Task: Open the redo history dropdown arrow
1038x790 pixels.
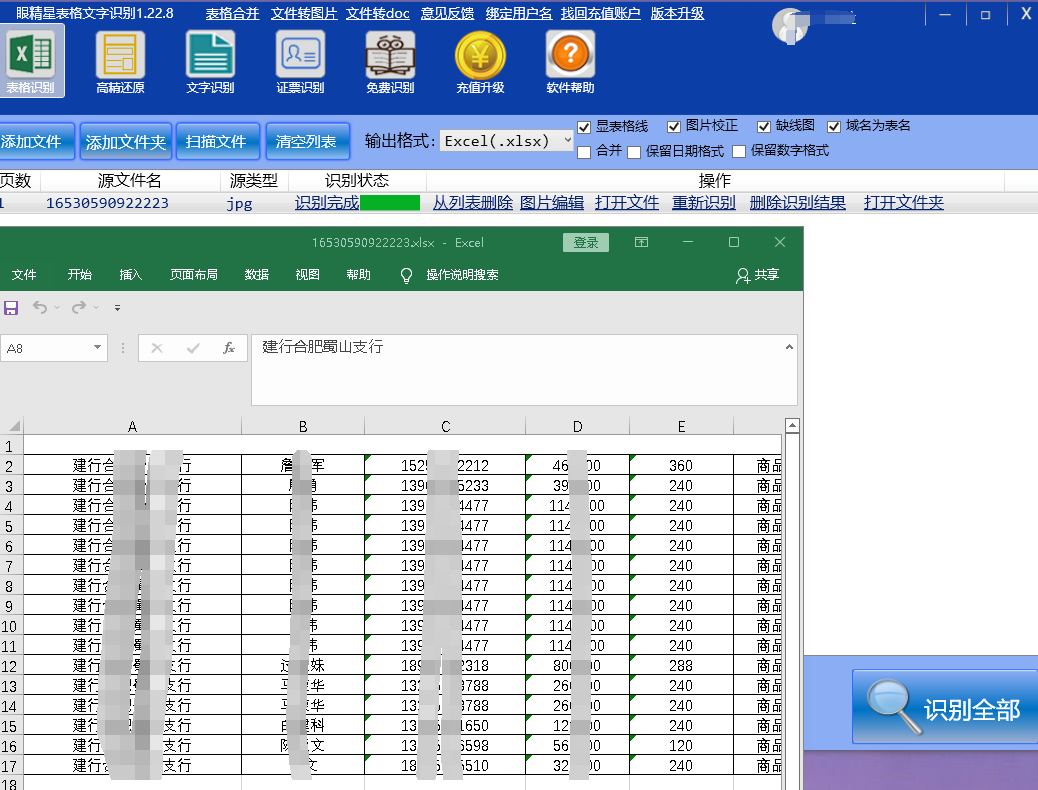Action: [x=96, y=308]
